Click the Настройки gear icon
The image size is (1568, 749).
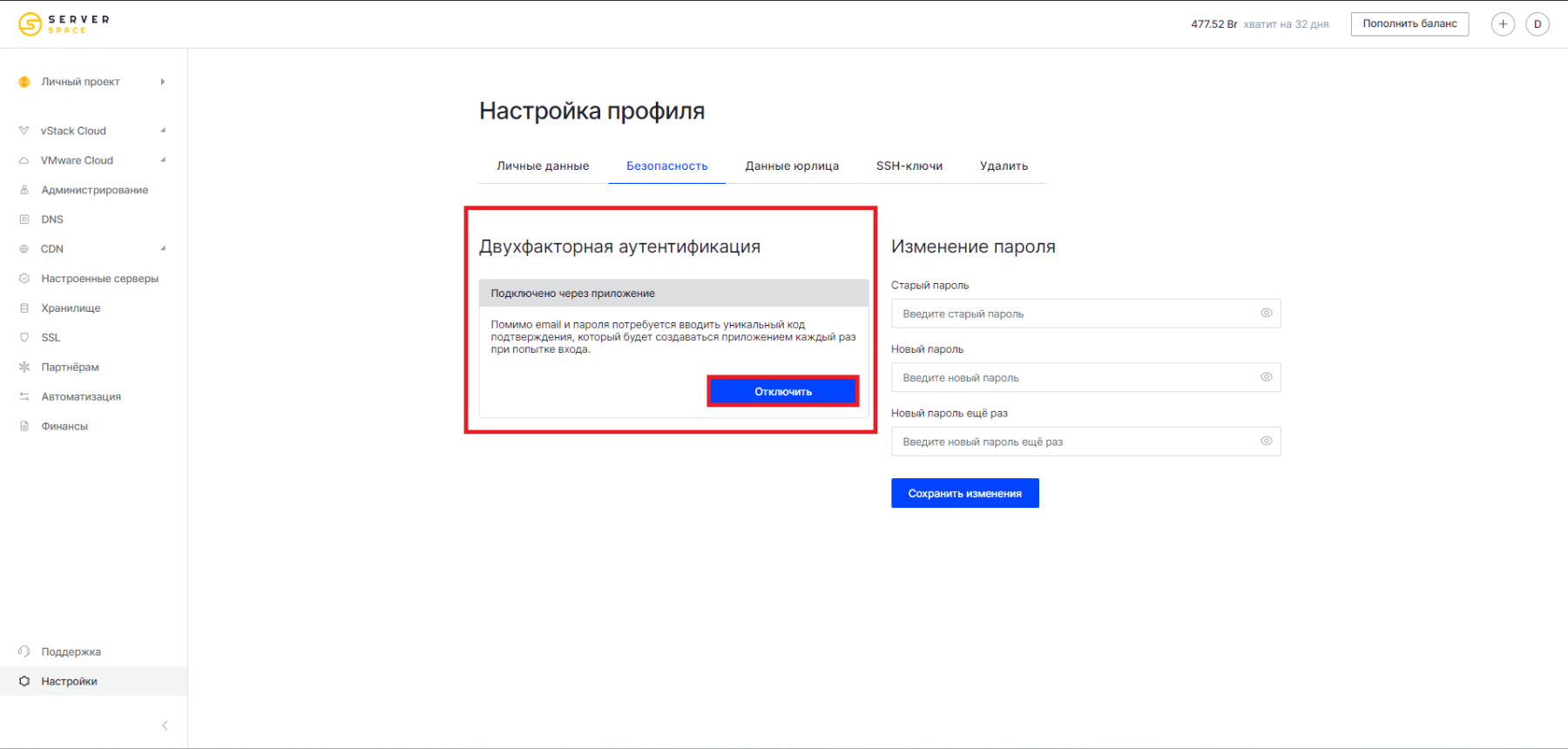24,681
